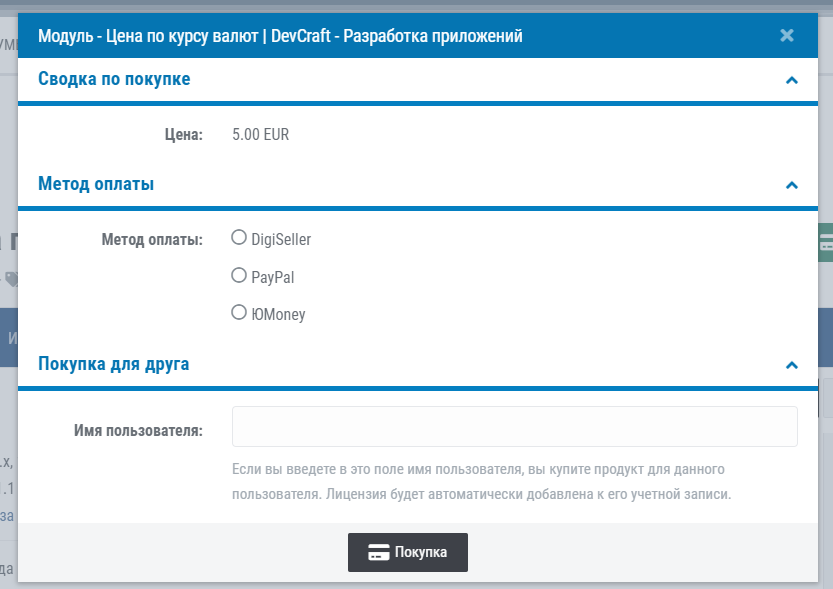Image resolution: width=833 pixels, height=589 pixels.
Task: Click the 5.00 EUR price value
Action: pos(260,134)
